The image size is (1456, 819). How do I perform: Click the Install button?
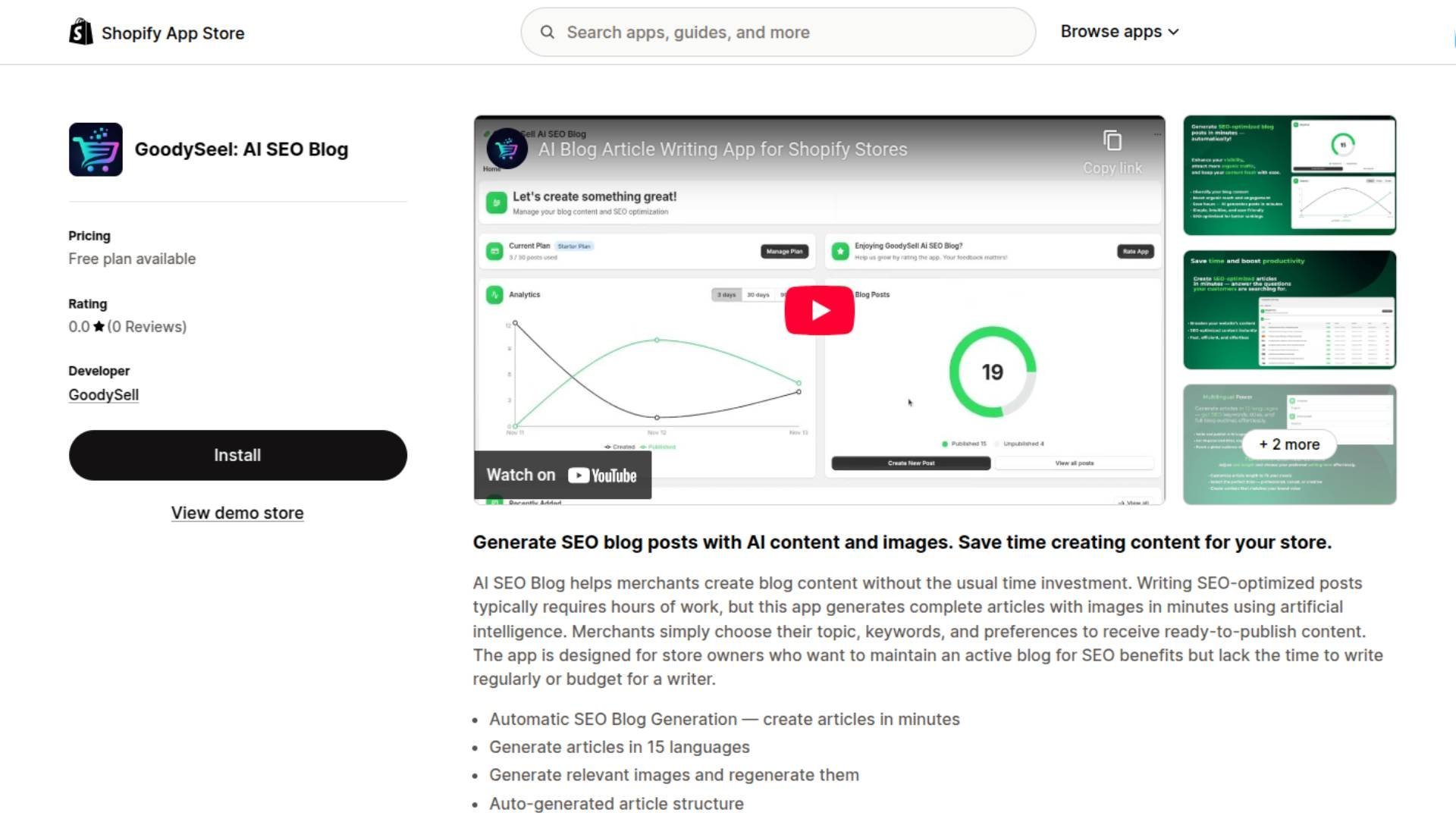[237, 455]
